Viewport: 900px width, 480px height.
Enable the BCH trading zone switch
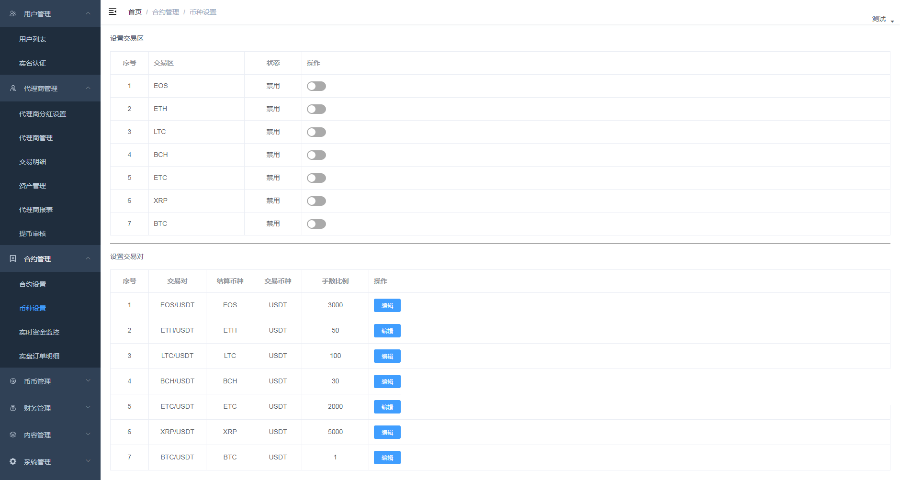pos(316,155)
